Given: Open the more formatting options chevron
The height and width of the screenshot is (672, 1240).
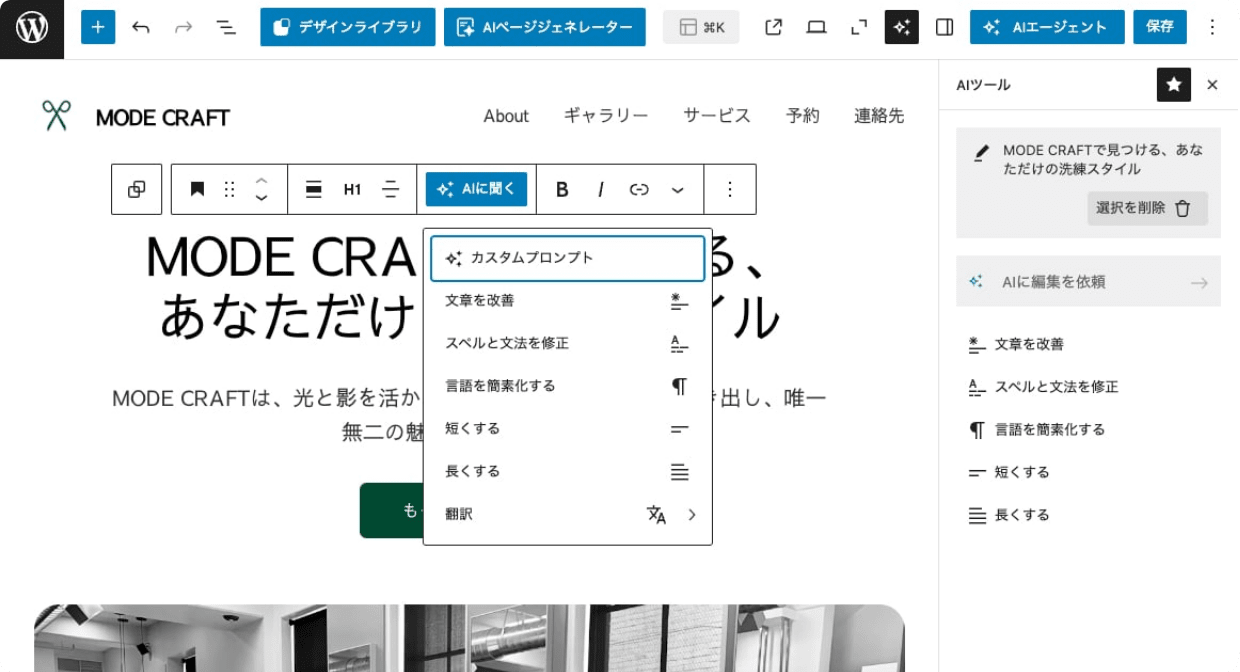Looking at the screenshot, I should pos(678,189).
